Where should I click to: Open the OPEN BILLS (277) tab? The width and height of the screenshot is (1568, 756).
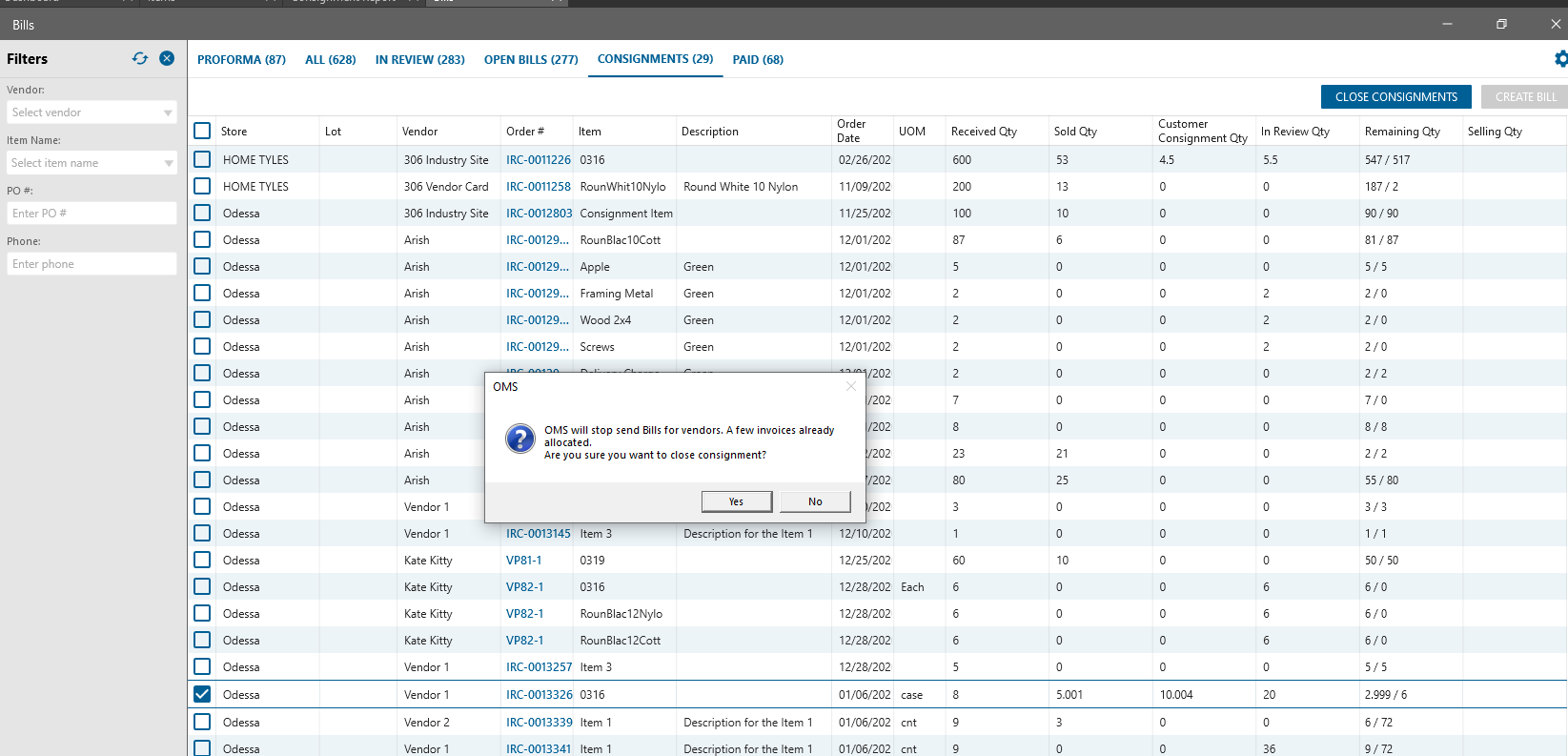coord(531,59)
